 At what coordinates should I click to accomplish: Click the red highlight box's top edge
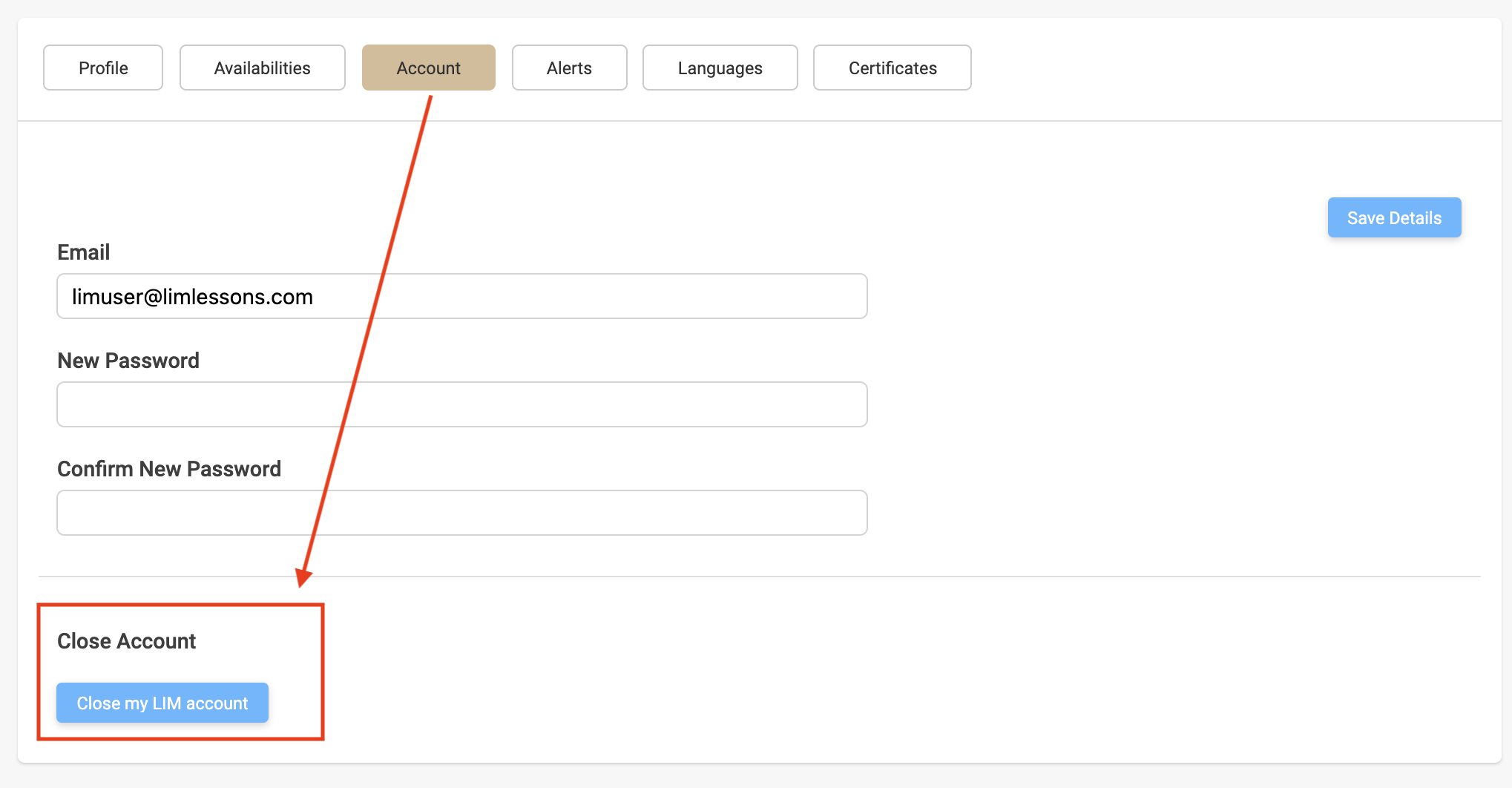(180, 605)
